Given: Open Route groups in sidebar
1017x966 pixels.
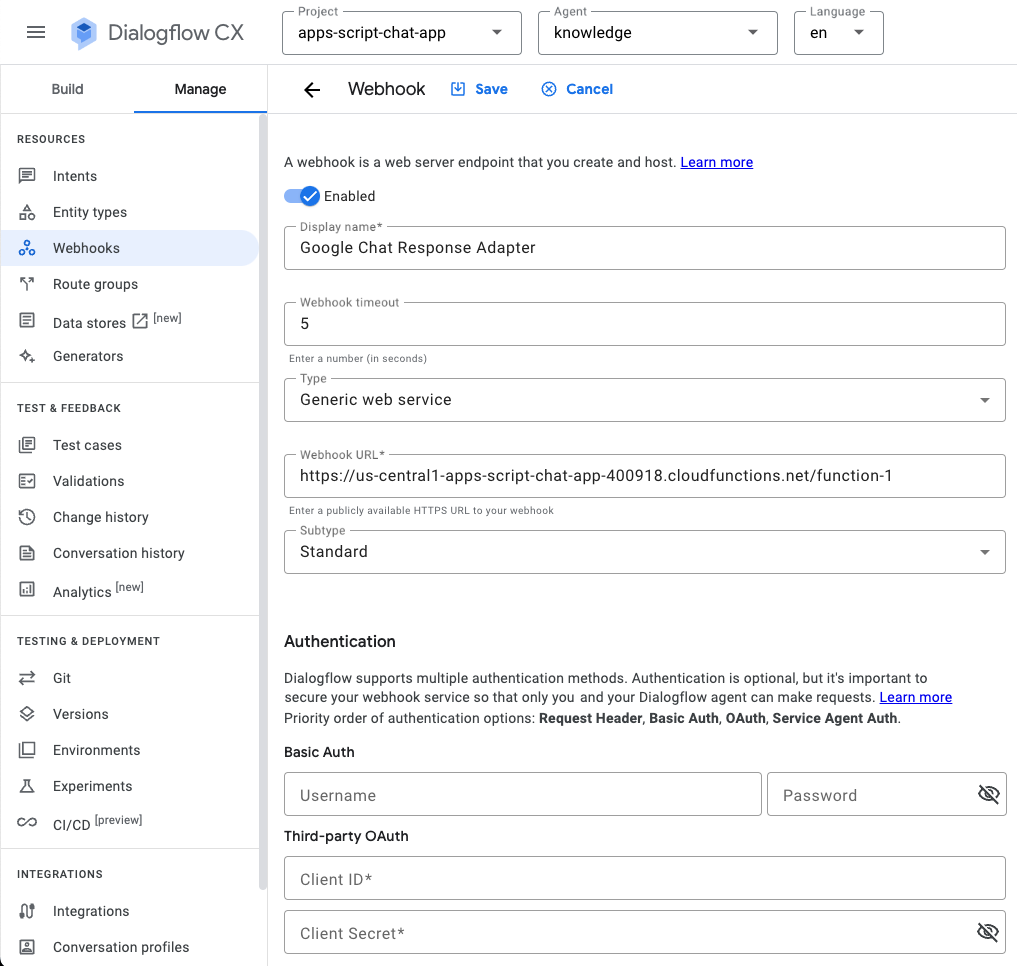Looking at the screenshot, I should 95,284.
